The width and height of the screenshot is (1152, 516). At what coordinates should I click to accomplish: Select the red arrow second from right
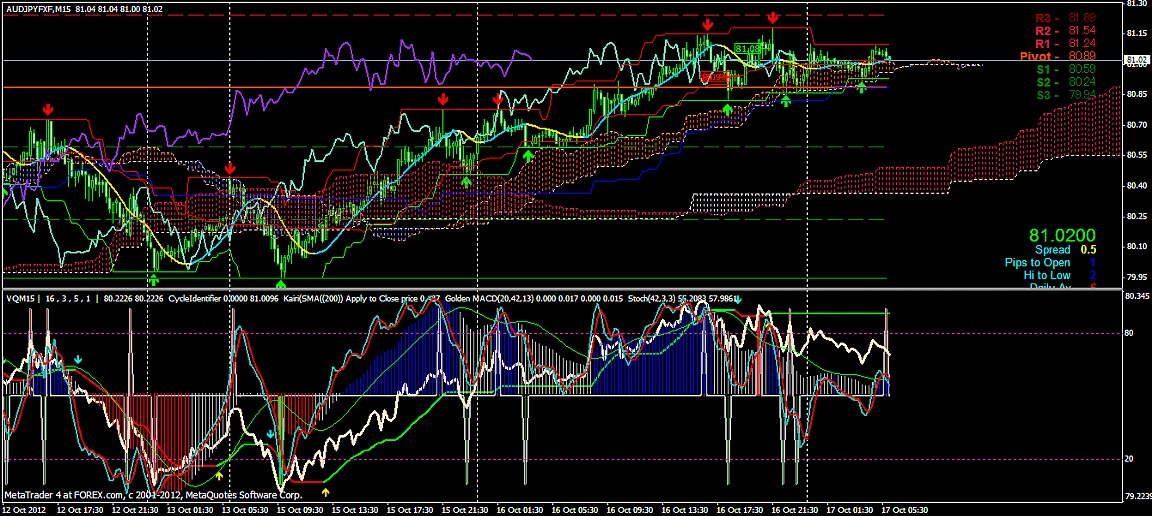tap(708, 23)
